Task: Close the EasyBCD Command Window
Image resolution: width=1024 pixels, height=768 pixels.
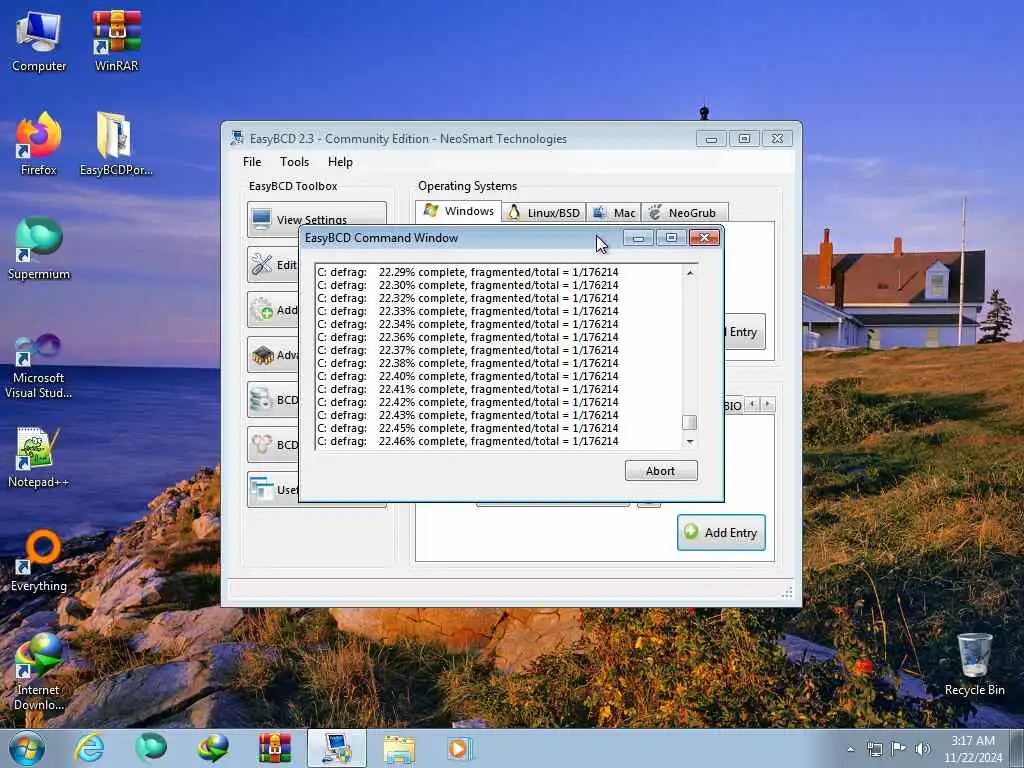Action: click(x=704, y=238)
